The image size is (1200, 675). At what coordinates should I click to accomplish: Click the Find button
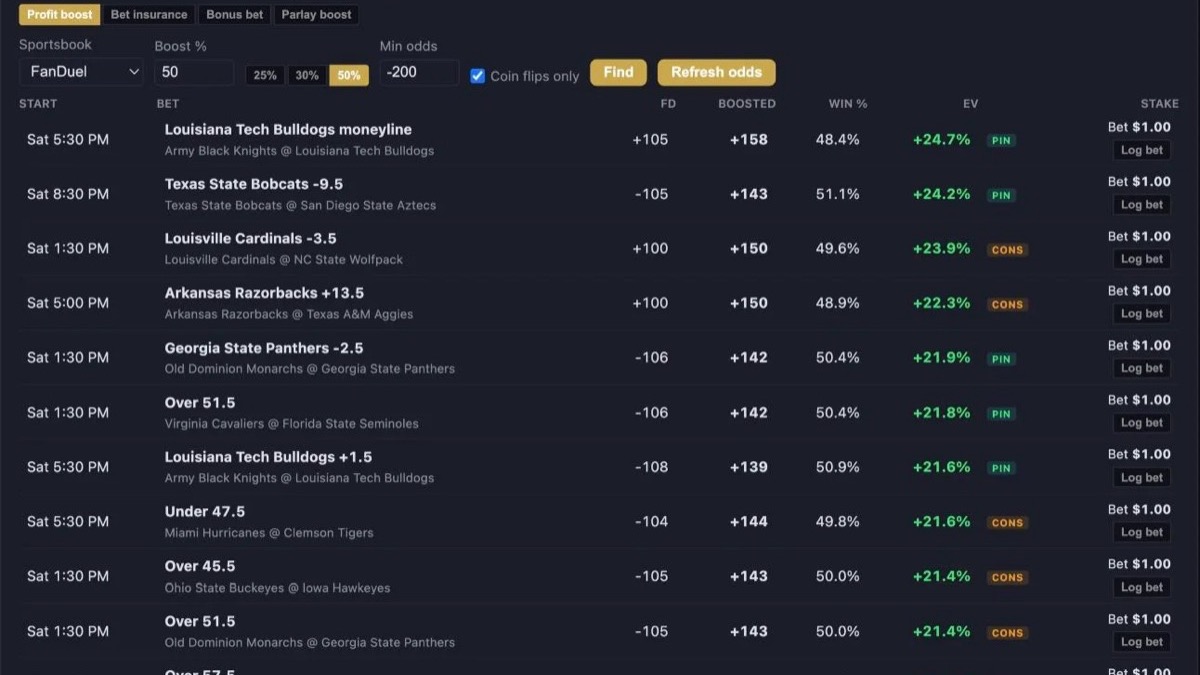tap(618, 72)
